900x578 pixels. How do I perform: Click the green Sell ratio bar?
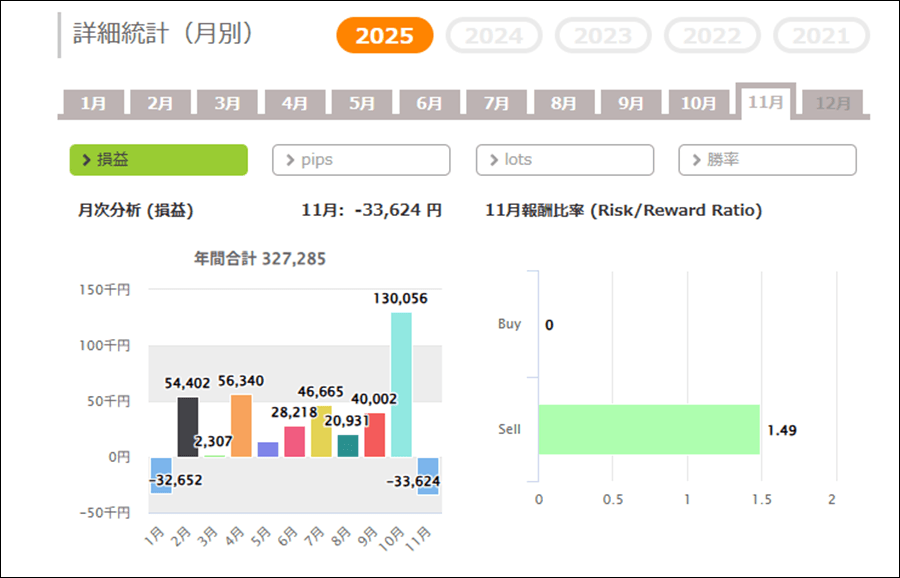tap(649, 429)
